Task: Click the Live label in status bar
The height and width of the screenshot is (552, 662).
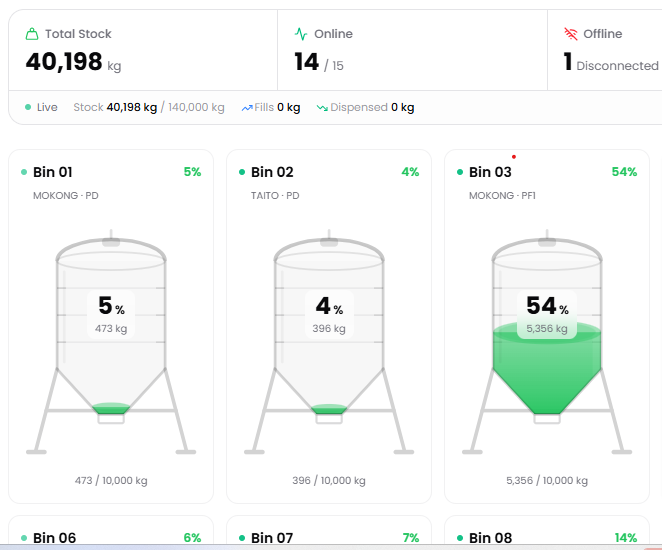Action: click(x=47, y=107)
